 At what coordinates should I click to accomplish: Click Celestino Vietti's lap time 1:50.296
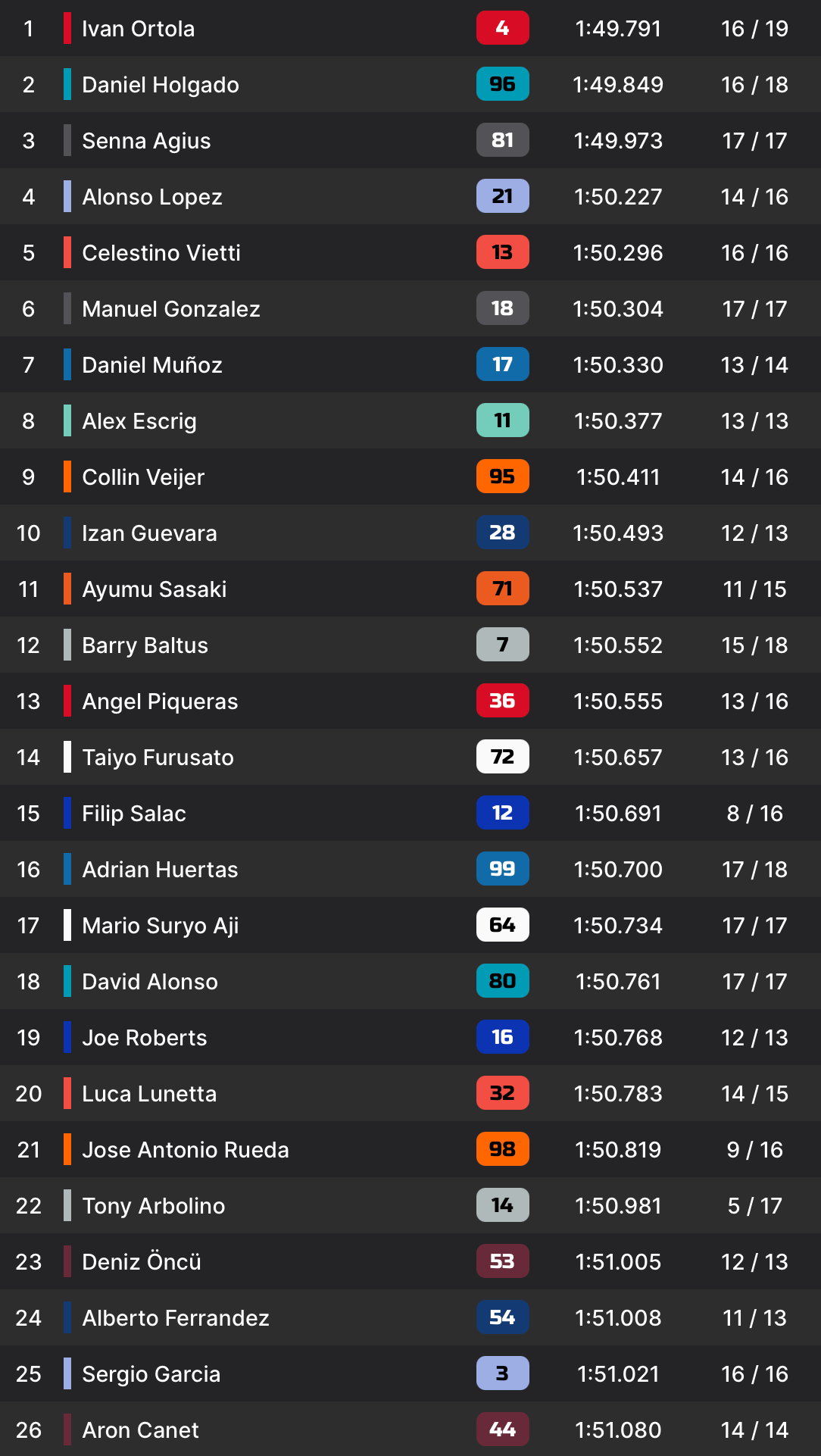(x=618, y=253)
